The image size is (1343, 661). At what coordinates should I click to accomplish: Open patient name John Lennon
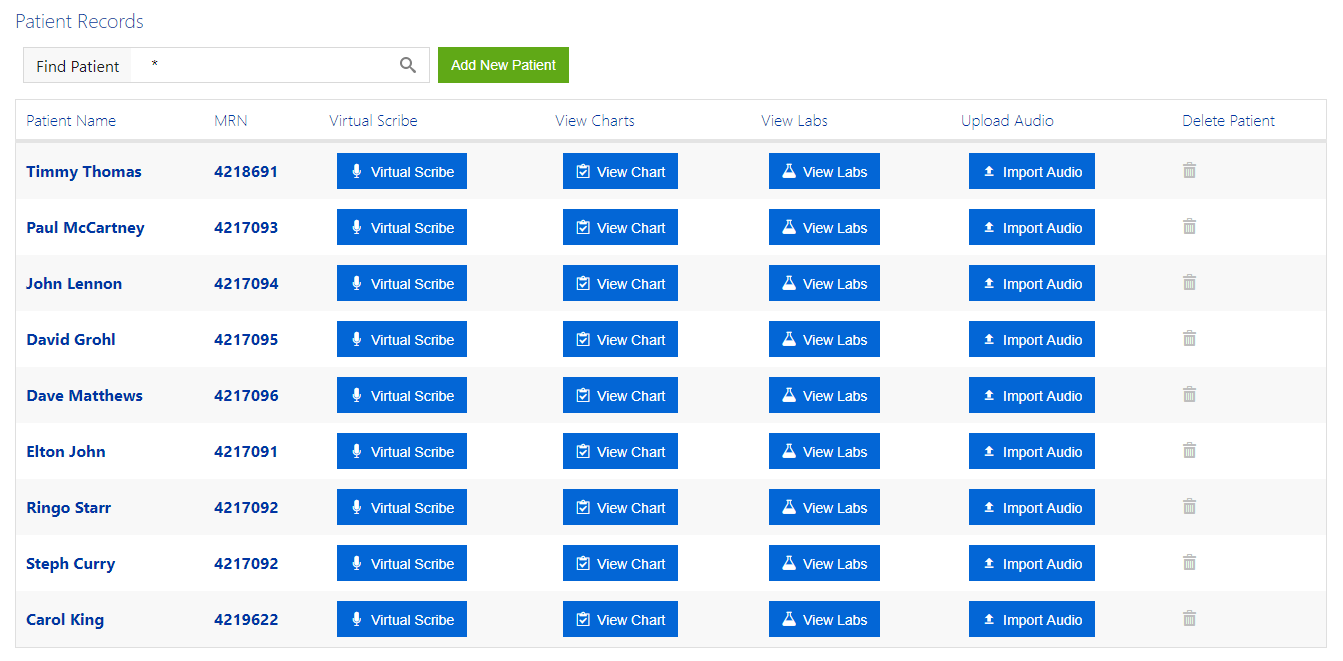coord(74,283)
